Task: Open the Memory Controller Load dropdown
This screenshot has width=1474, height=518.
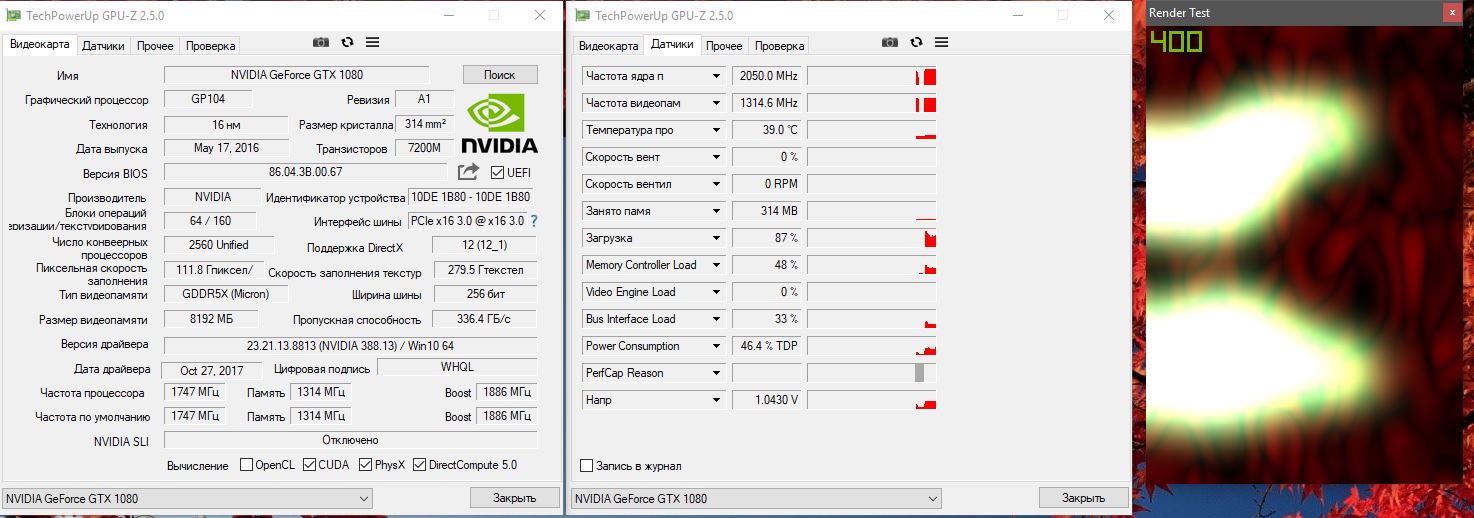Action: (x=716, y=265)
